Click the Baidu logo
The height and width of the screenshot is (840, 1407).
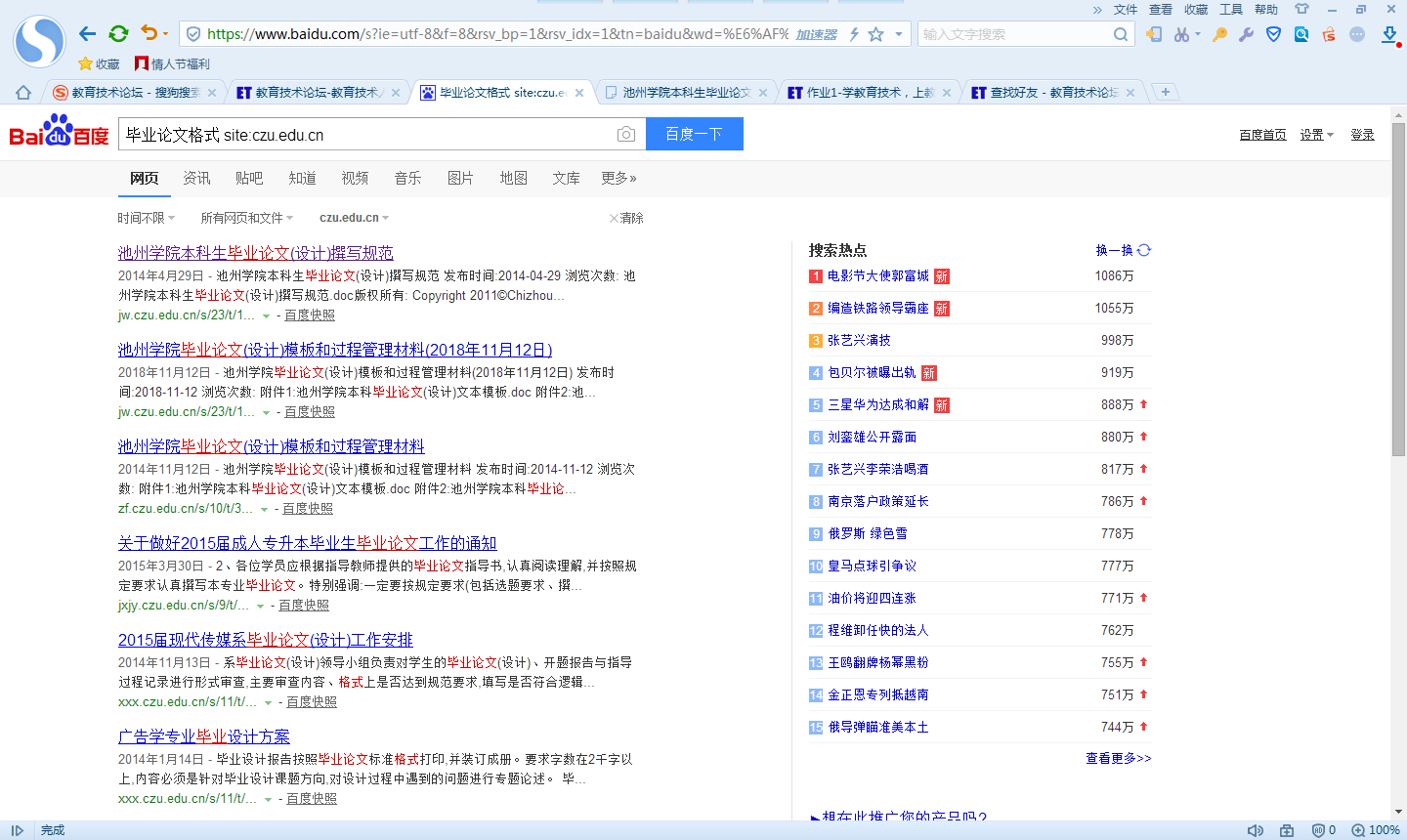[x=59, y=132]
